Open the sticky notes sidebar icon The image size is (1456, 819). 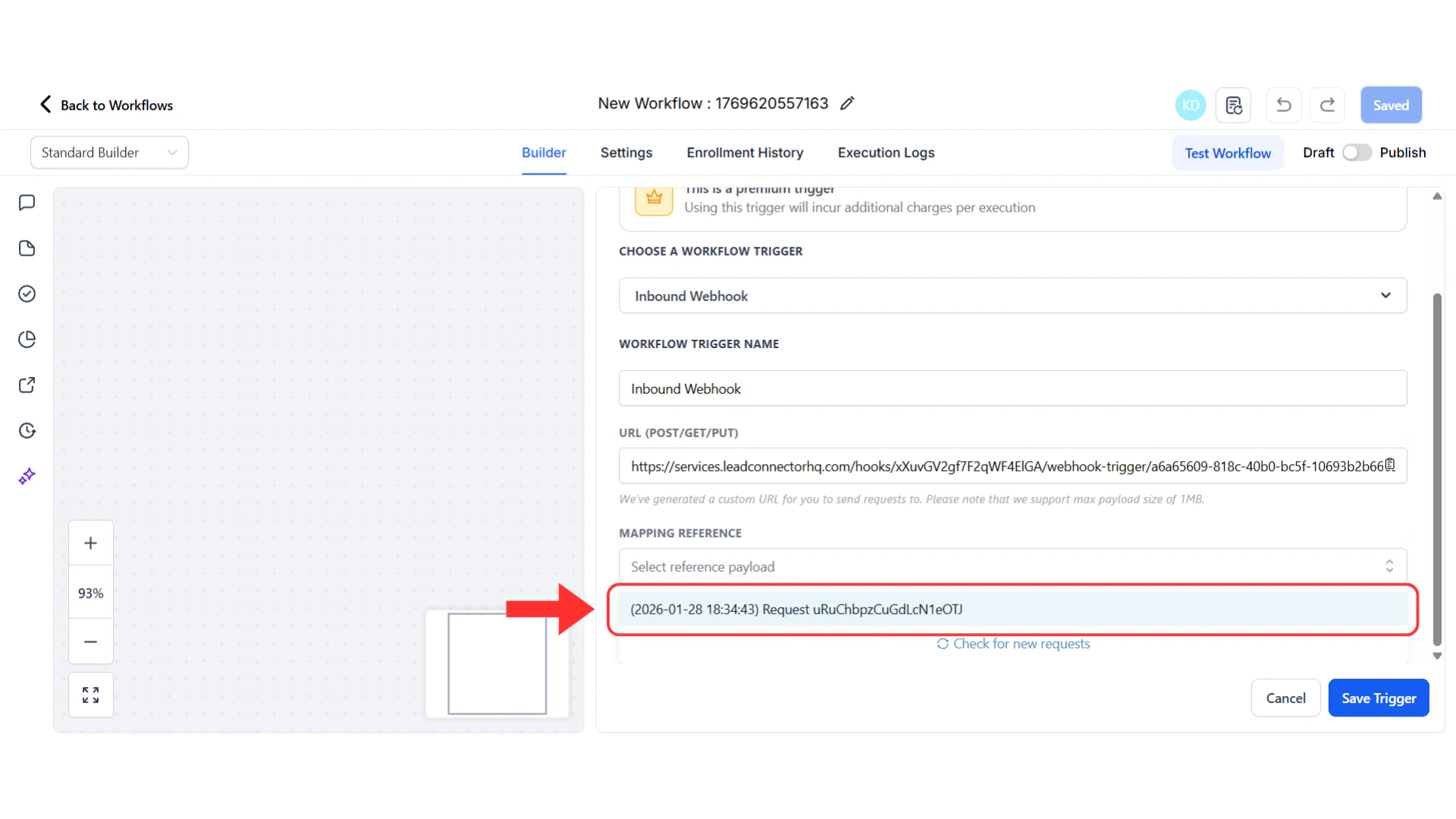pos(27,249)
